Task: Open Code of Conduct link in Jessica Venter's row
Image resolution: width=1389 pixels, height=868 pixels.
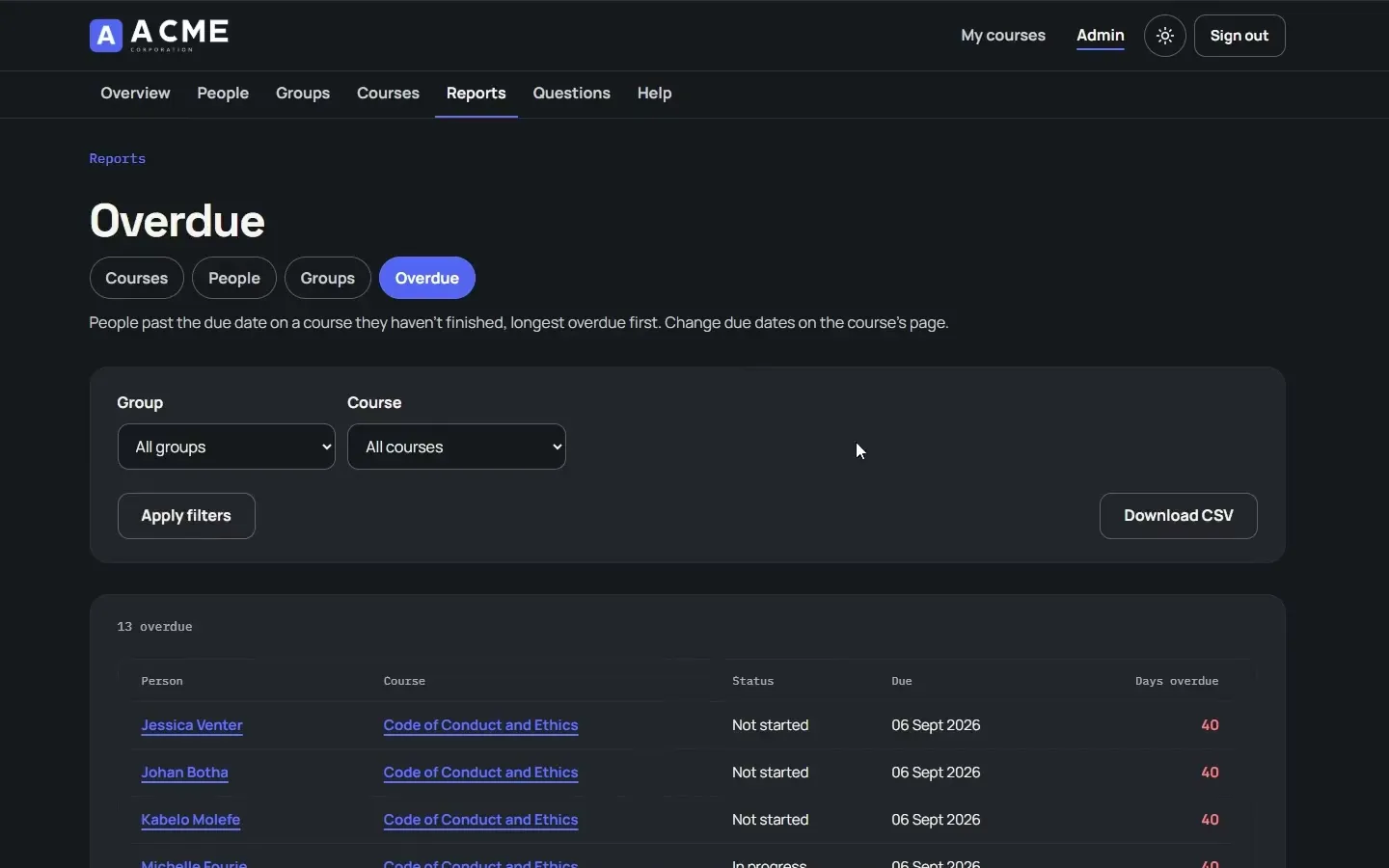Action: click(481, 727)
